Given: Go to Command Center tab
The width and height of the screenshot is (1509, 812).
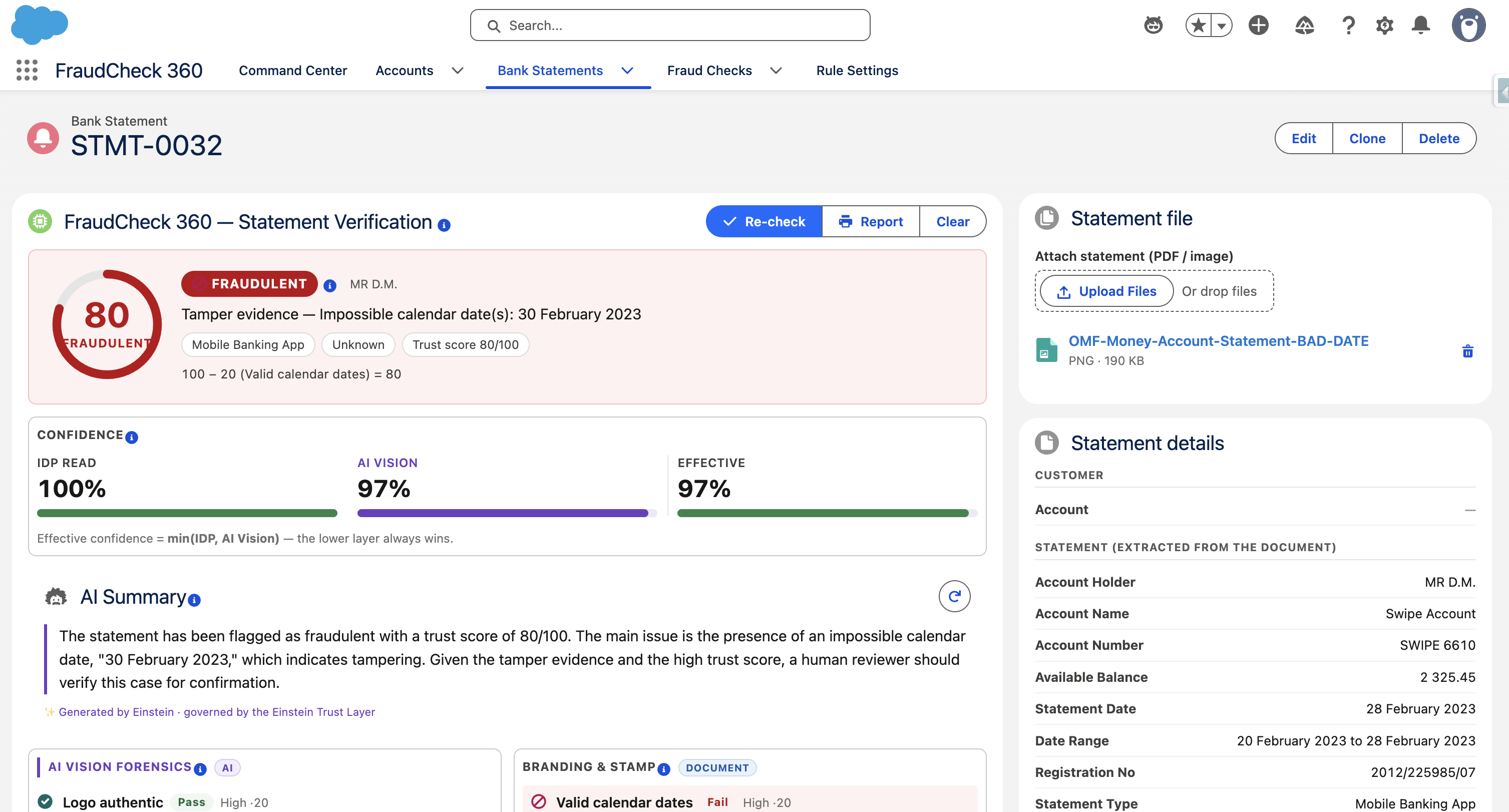Looking at the screenshot, I should pos(293,70).
